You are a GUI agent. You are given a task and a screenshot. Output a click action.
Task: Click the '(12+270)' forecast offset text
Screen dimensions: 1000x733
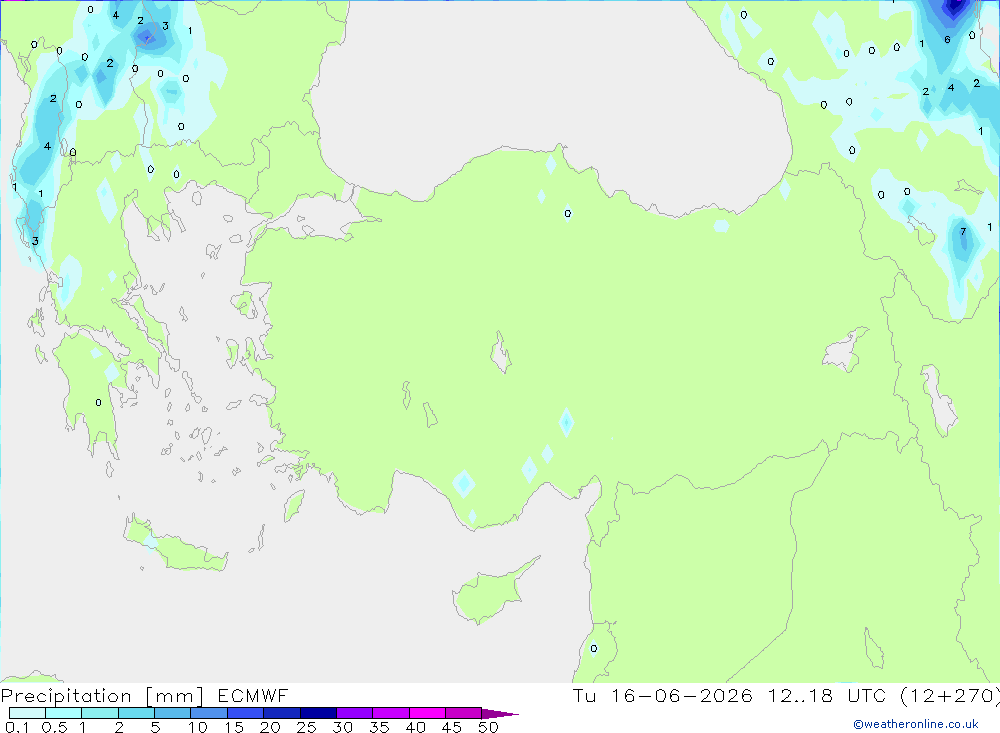(x=950, y=696)
